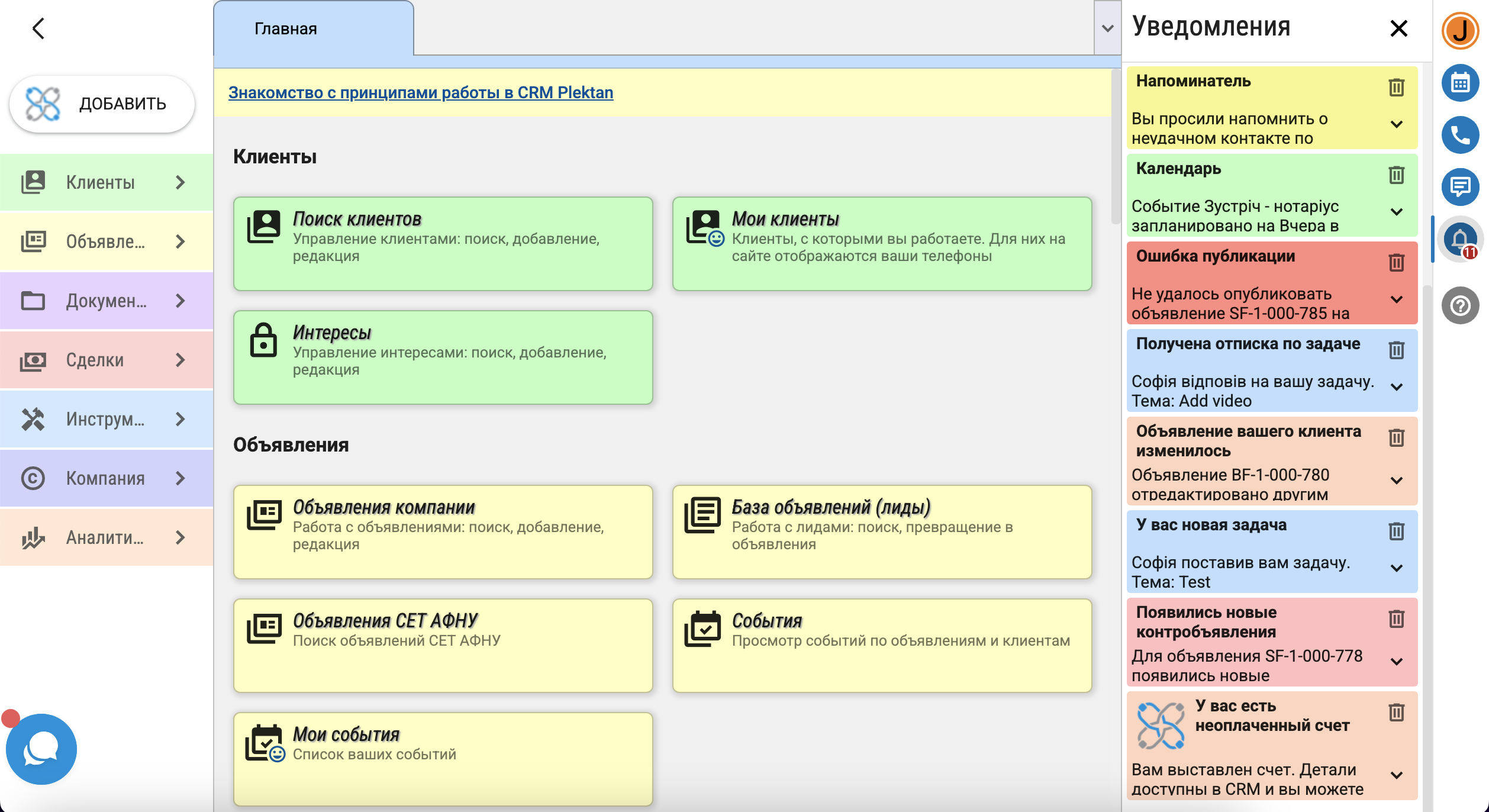Image resolution: width=1489 pixels, height=812 pixels.
Task: Open the live chat support bubble
Action: click(x=41, y=749)
